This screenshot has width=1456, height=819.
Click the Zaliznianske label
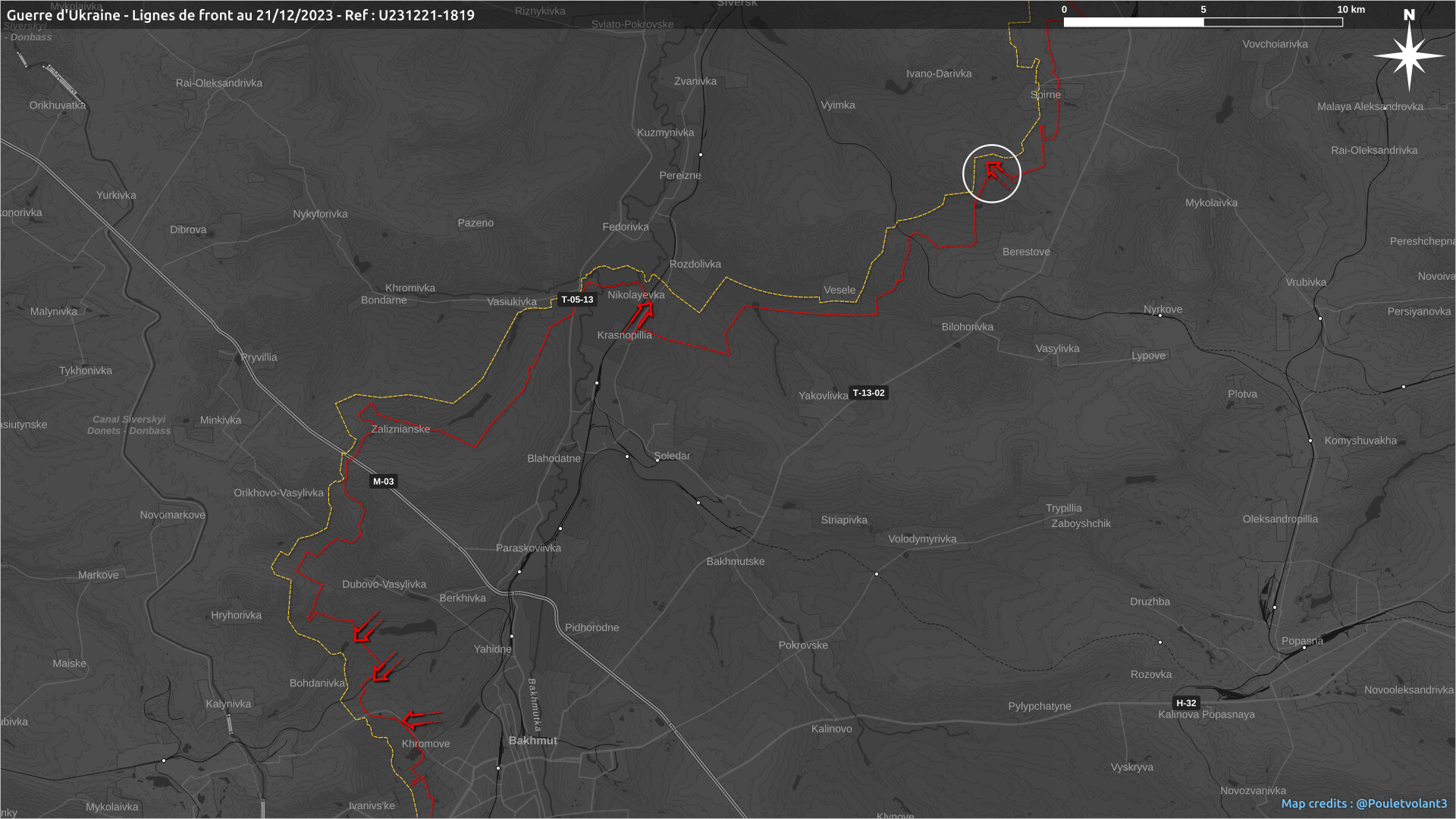(x=400, y=429)
